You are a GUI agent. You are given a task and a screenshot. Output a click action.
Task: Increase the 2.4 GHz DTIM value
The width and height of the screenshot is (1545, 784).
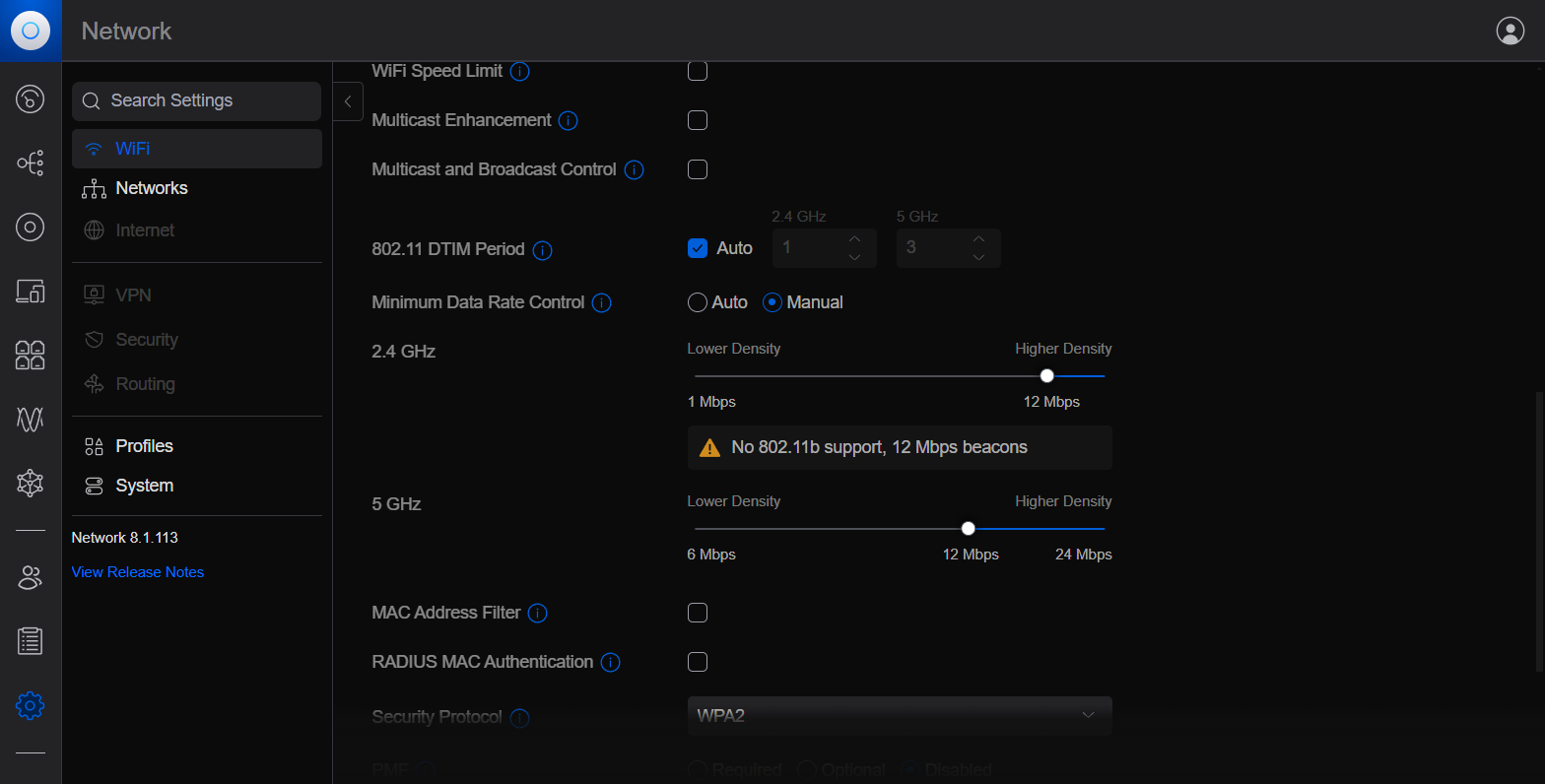coord(855,239)
